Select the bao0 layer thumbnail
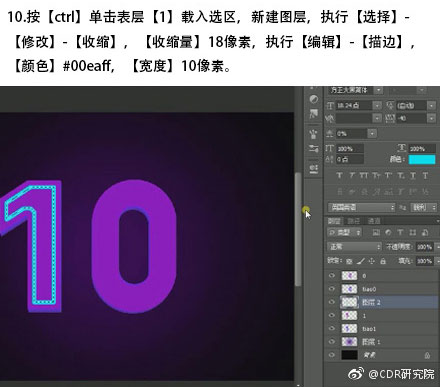The height and width of the screenshot is (387, 440). (x=349, y=289)
